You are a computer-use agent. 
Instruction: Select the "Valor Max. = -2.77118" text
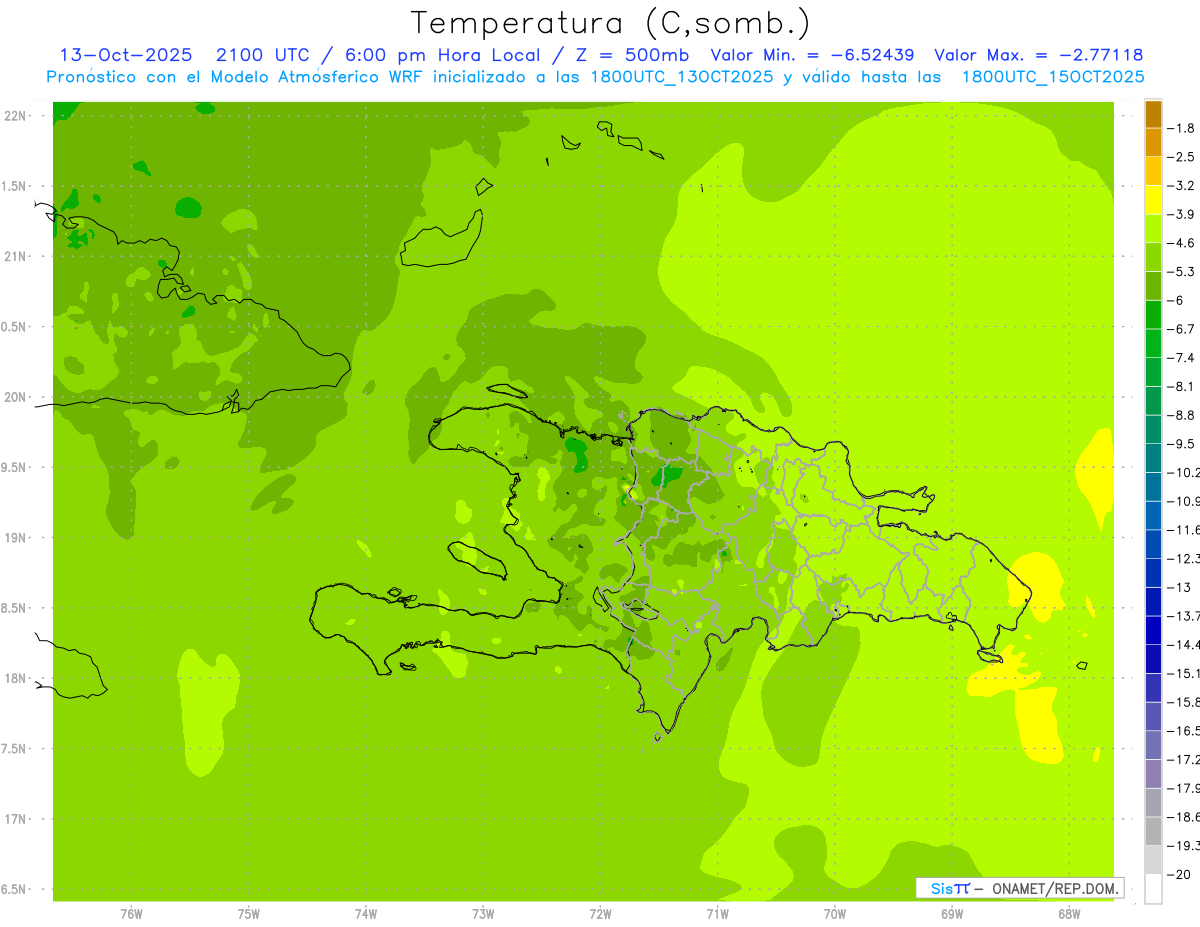[1038, 55]
